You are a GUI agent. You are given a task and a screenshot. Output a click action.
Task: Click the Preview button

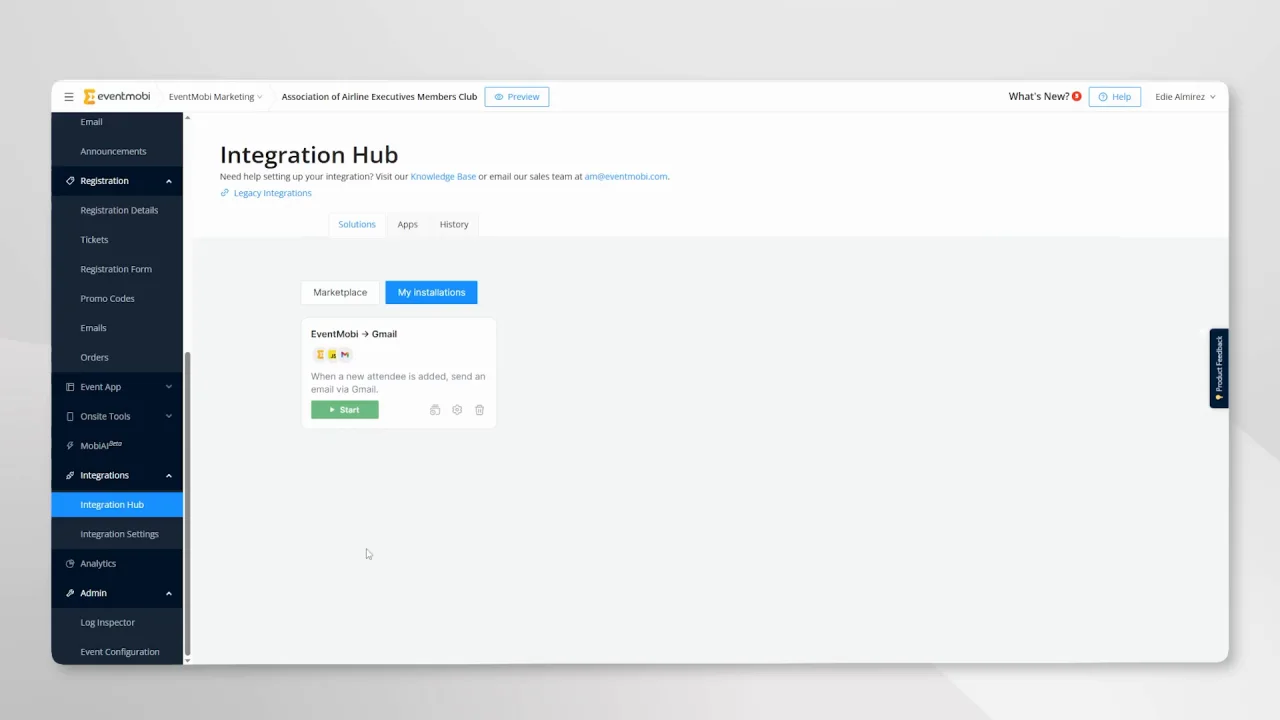point(517,97)
